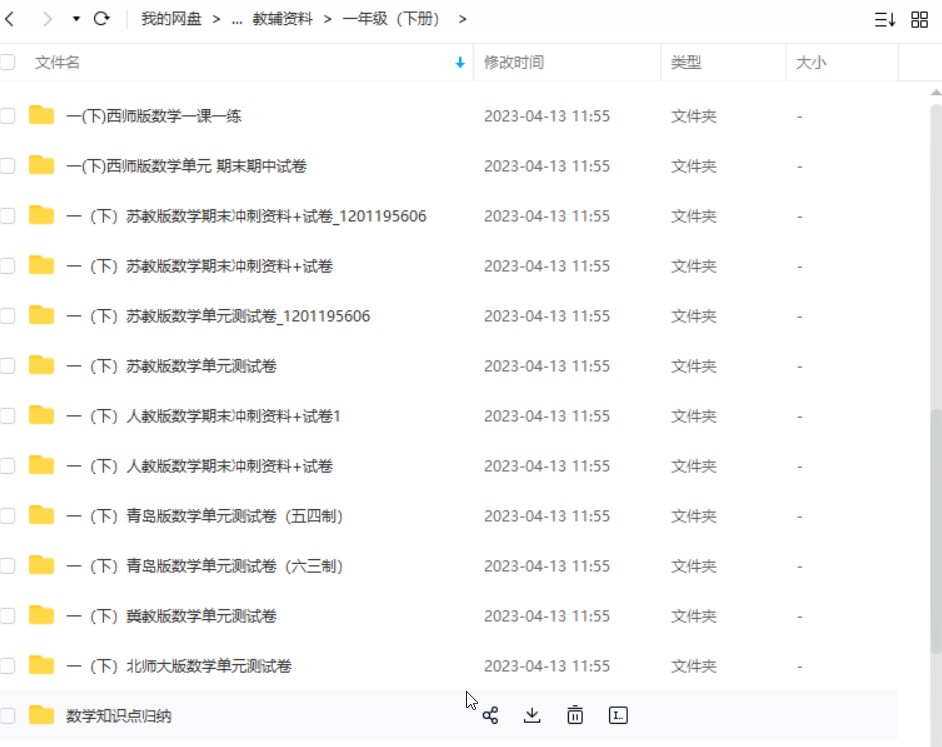Viewport: 942px width, 747px height.
Task: Expand the chevron after 一年级 (下册)
Action: (462, 19)
